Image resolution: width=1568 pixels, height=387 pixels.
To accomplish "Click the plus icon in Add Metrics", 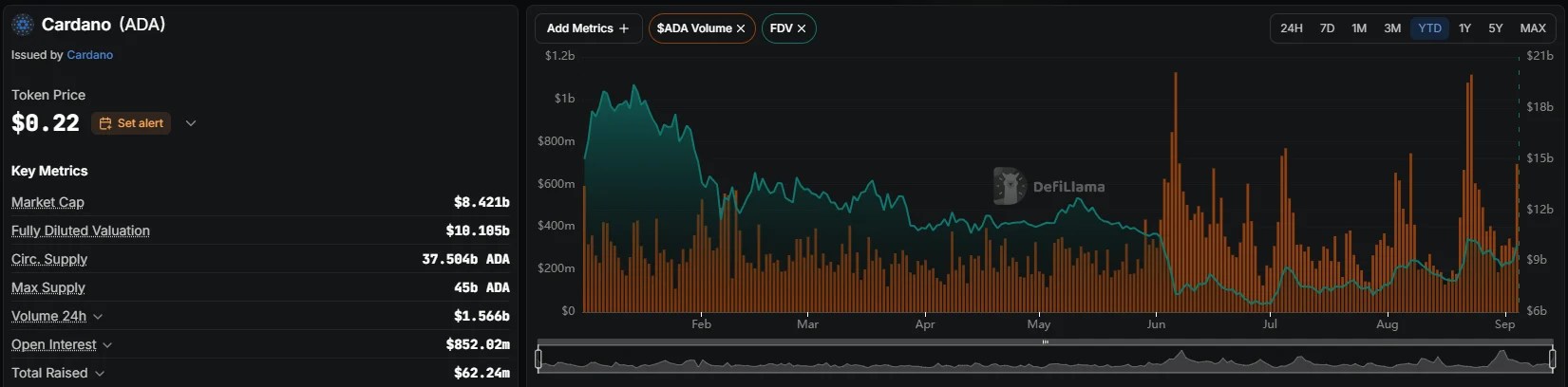I will pos(624,28).
